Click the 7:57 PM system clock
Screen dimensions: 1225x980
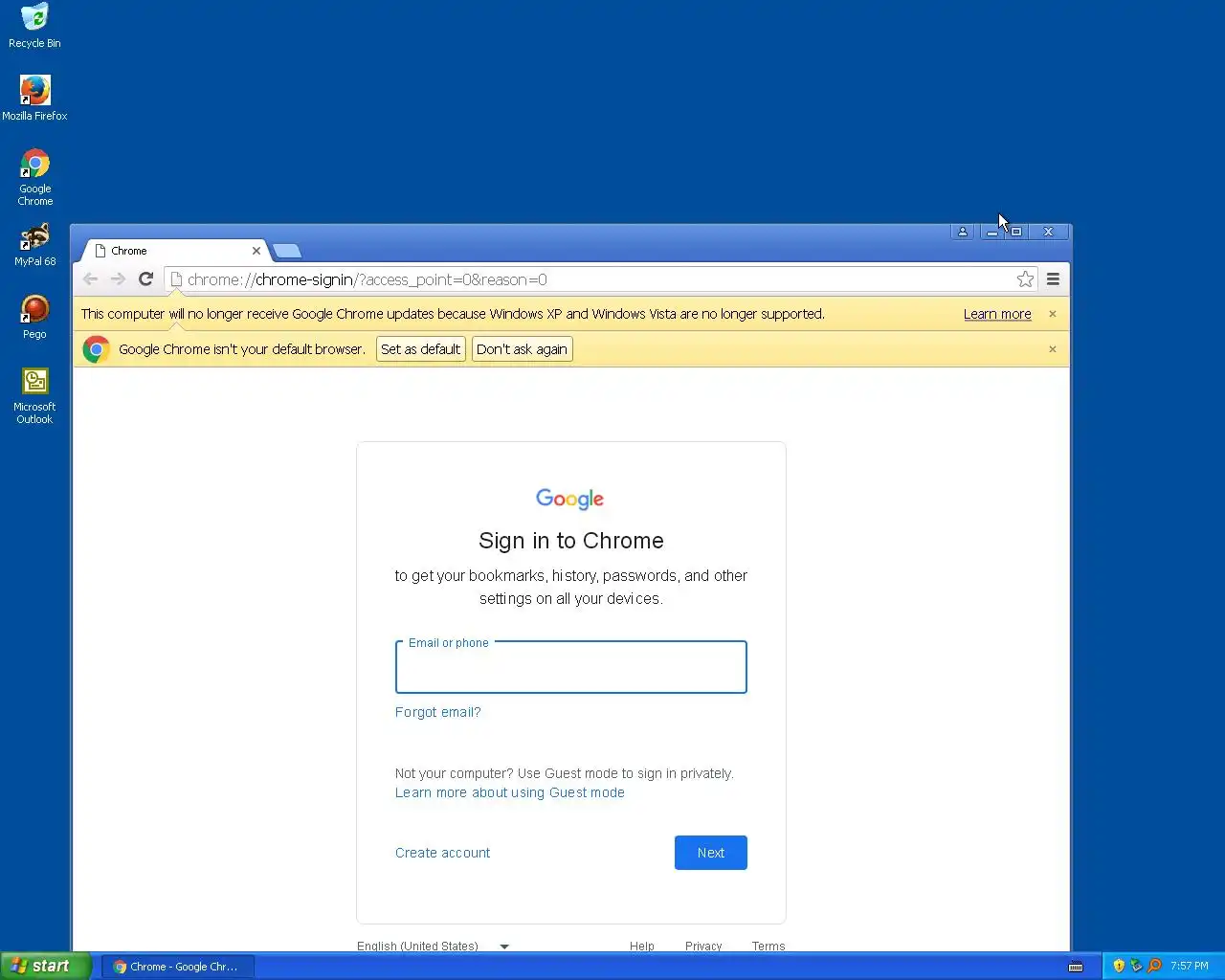[1190, 966]
